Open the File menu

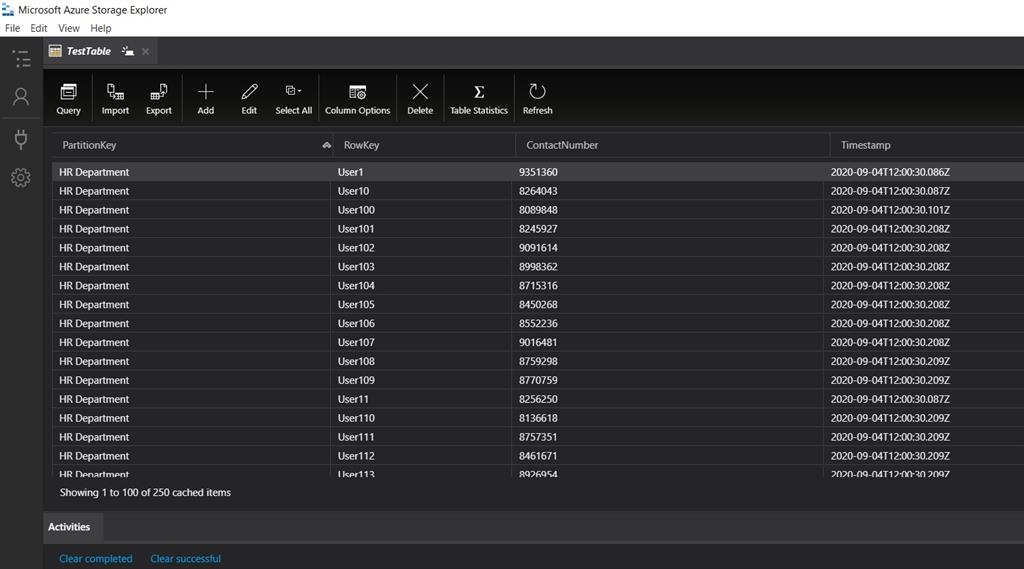[12, 28]
